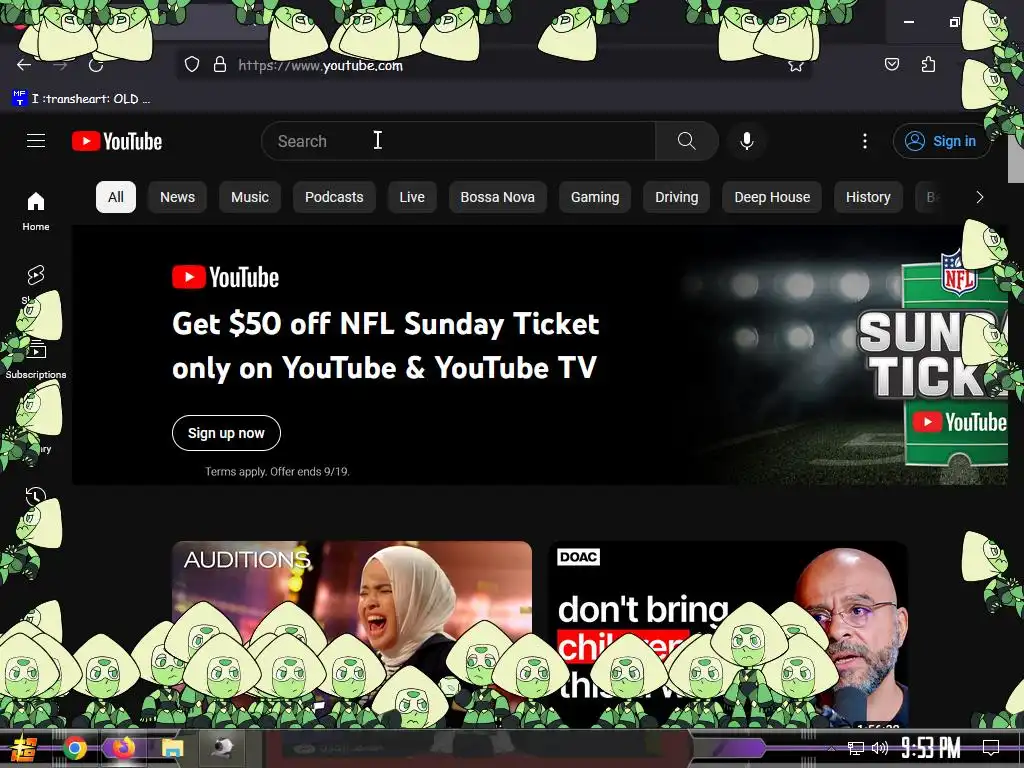Open the webcam app on taskbar

(223, 747)
